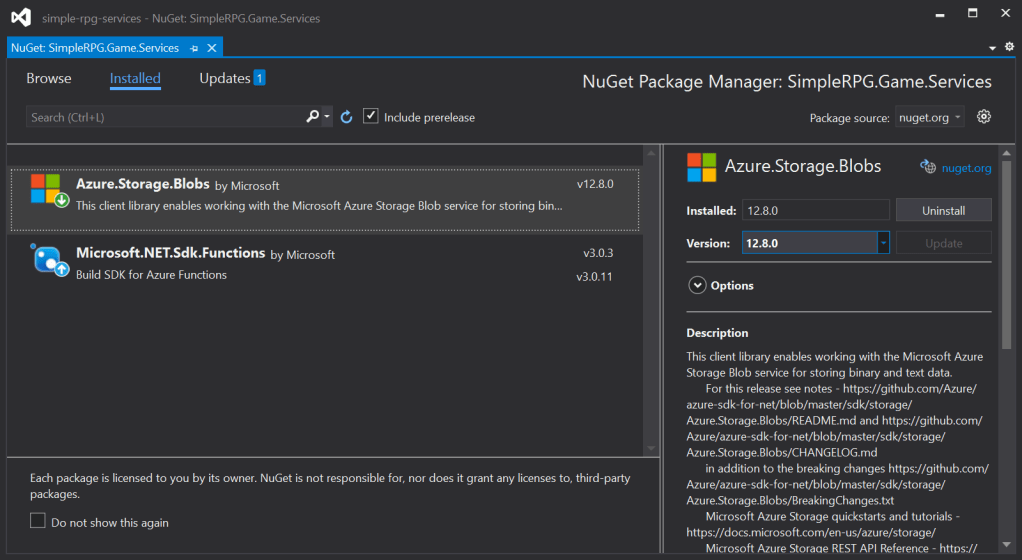Close the NuGet: SimpleRPG.Game.Services tab
The image size is (1022, 560).
(x=212, y=48)
